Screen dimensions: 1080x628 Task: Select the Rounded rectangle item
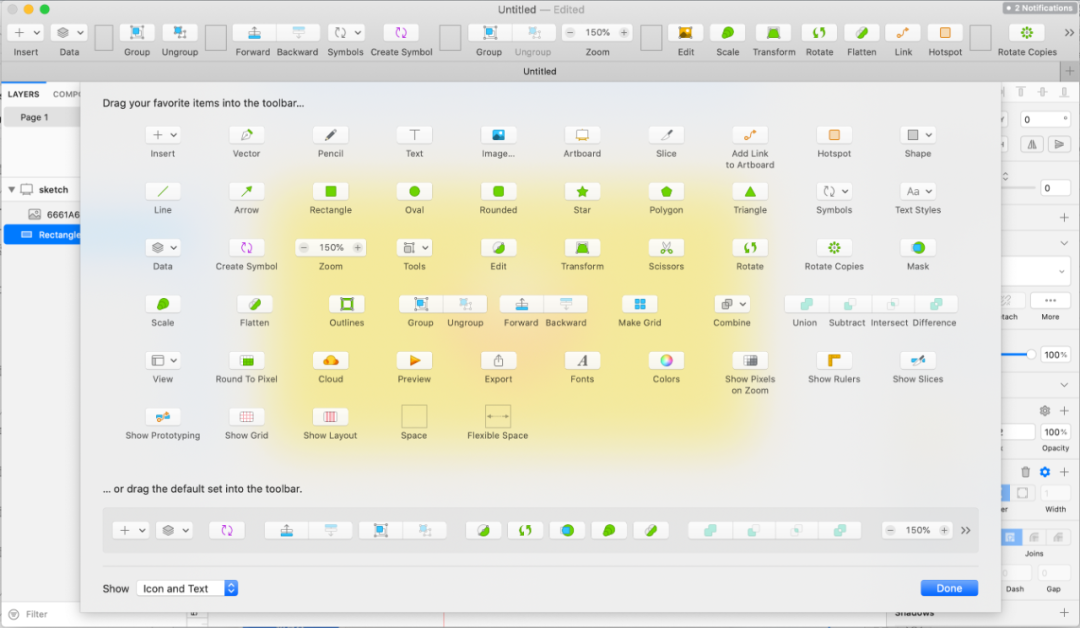pos(498,191)
